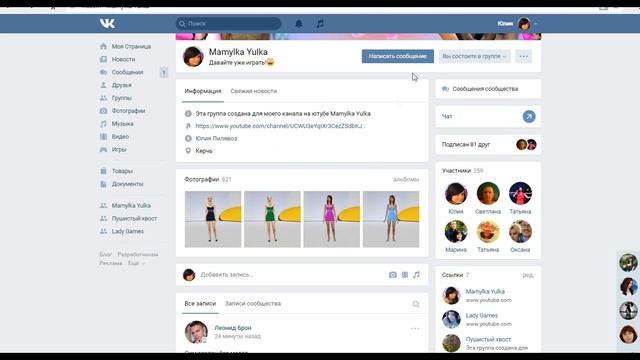This screenshot has height=360, width=640.
Task: Open Группы in the sidebar
Action: 122,98
